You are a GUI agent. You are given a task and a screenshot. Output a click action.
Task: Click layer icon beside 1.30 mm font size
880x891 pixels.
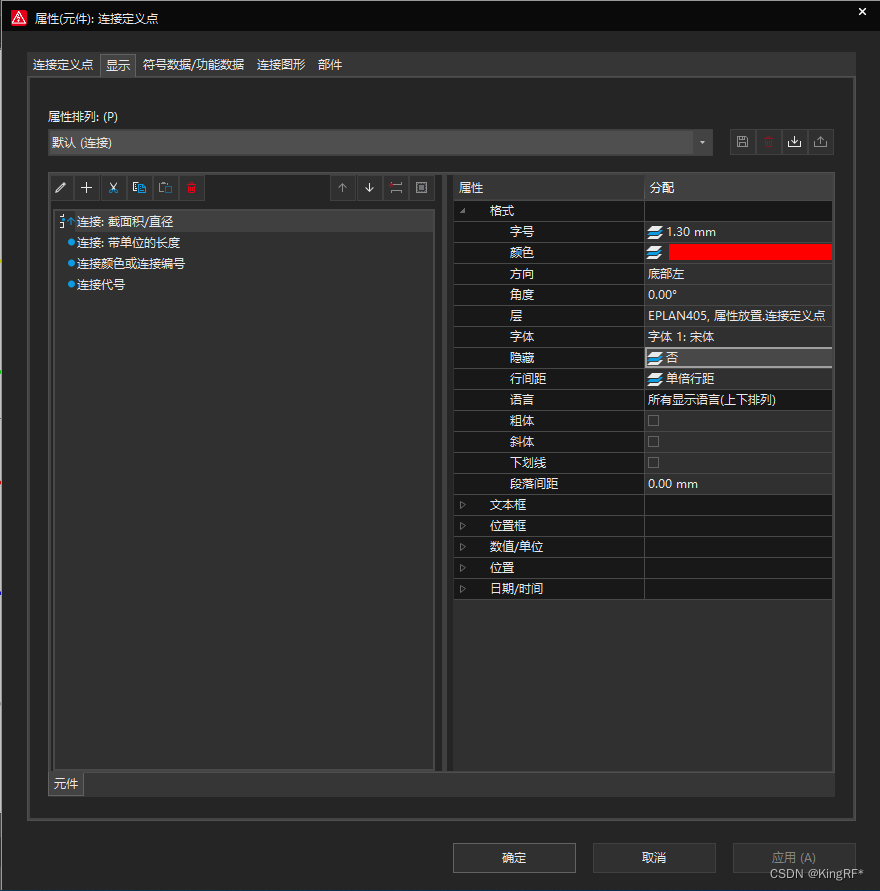pyautogui.click(x=655, y=232)
